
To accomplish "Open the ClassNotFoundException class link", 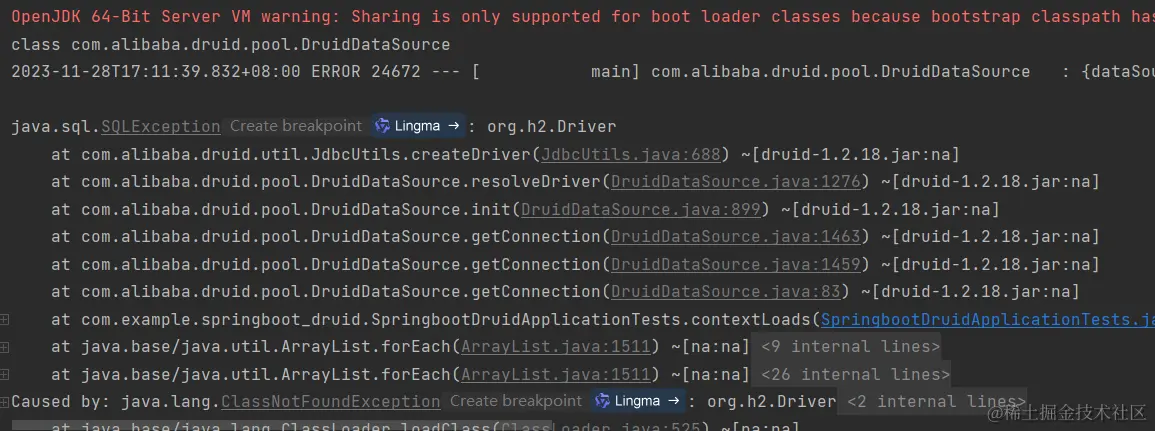I will coord(331,402).
